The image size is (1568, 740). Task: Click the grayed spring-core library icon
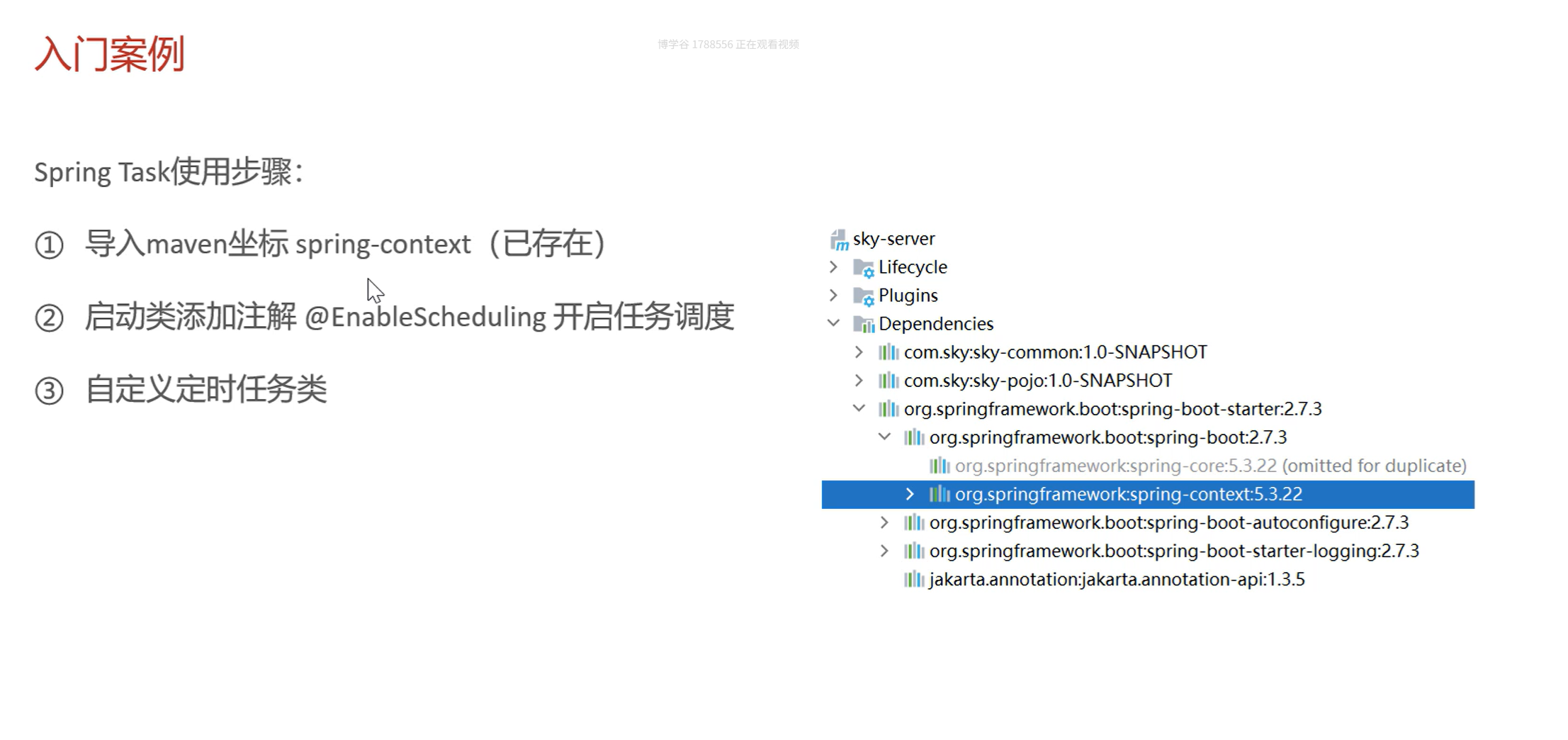(940, 466)
